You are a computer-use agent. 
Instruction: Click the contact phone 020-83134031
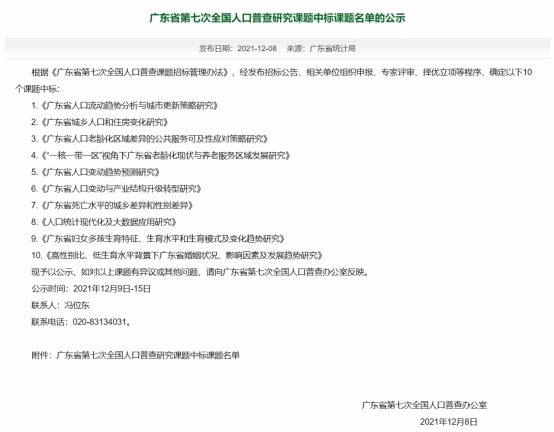pyautogui.click(x=99, y=322)
